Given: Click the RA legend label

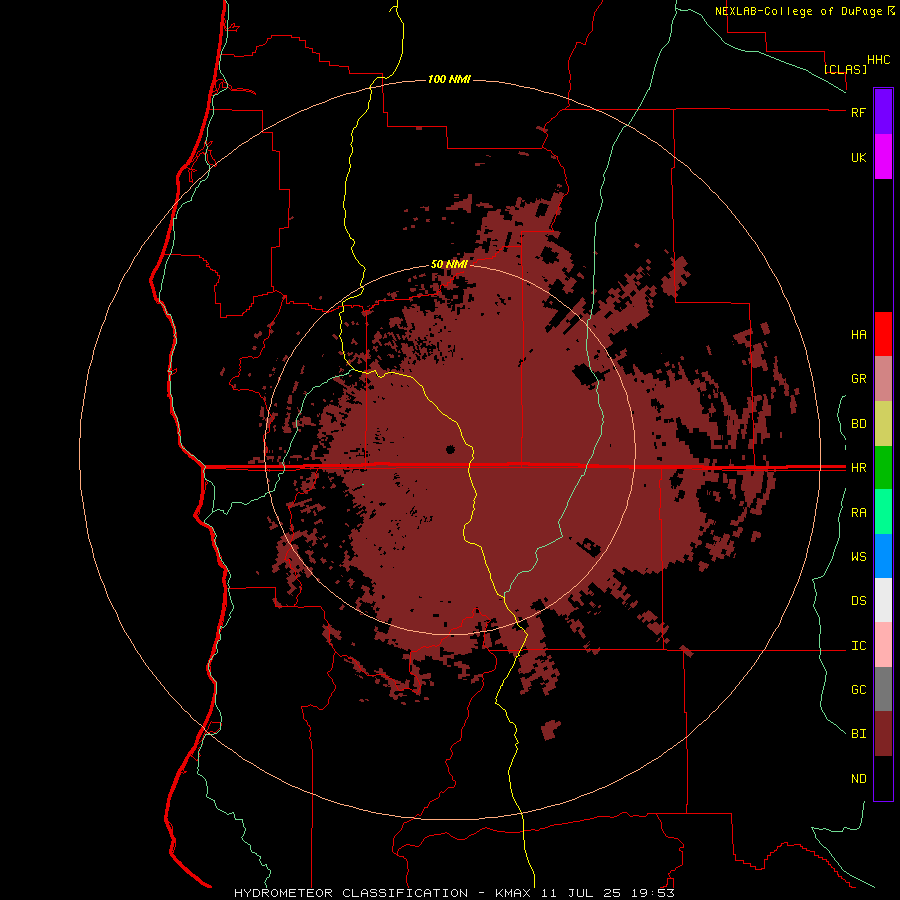Looking at the screenshot, I should pos(858,513).
